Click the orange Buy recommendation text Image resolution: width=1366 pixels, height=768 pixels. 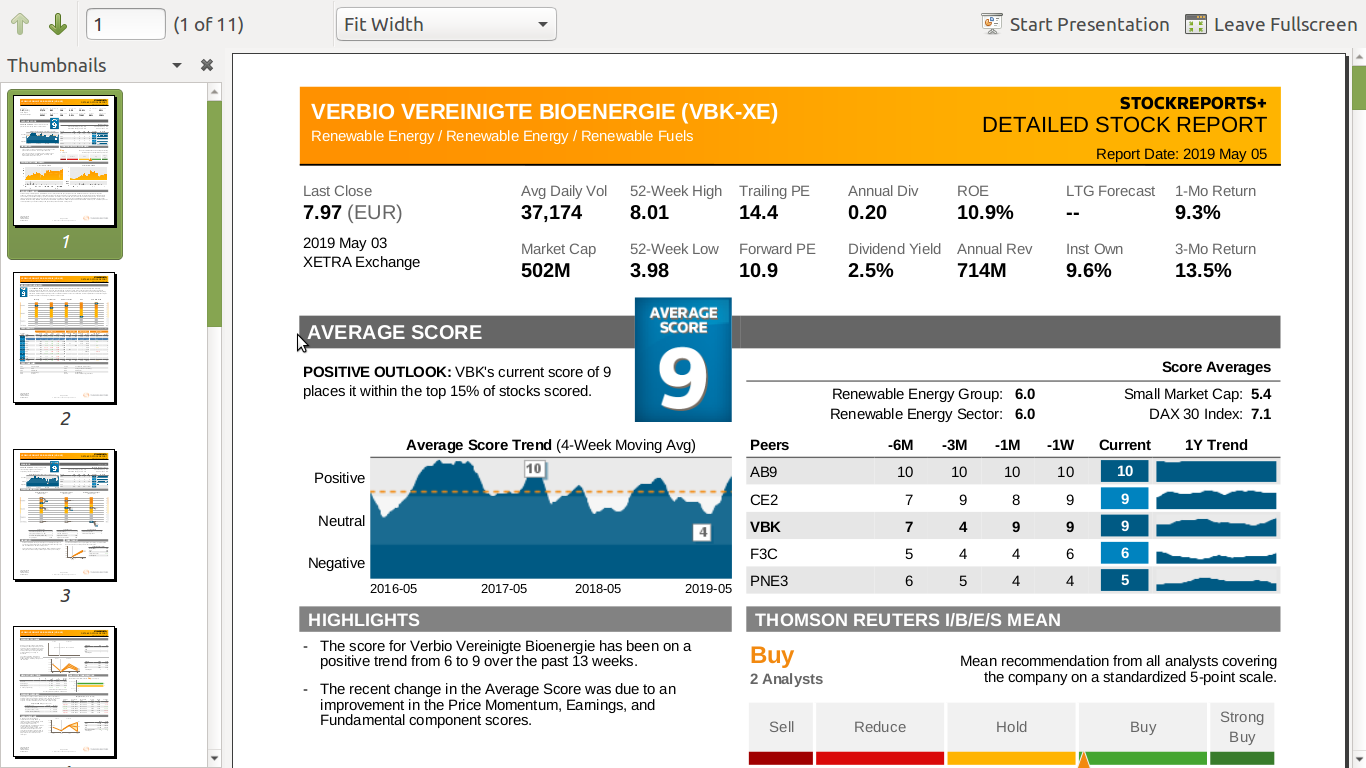[x=772, y=655]
